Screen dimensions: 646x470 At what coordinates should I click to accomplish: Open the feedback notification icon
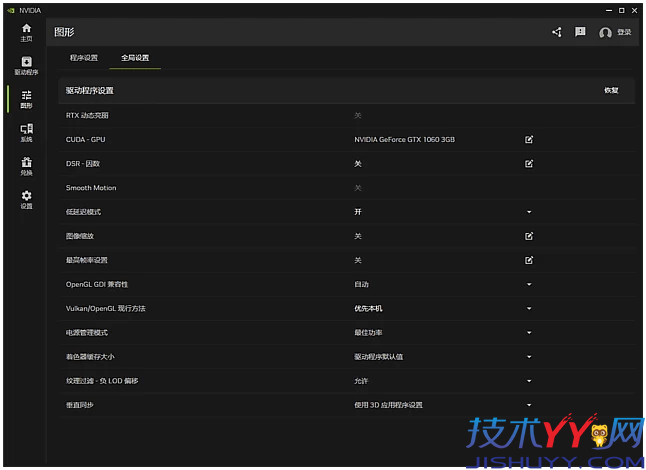(580, 32)
